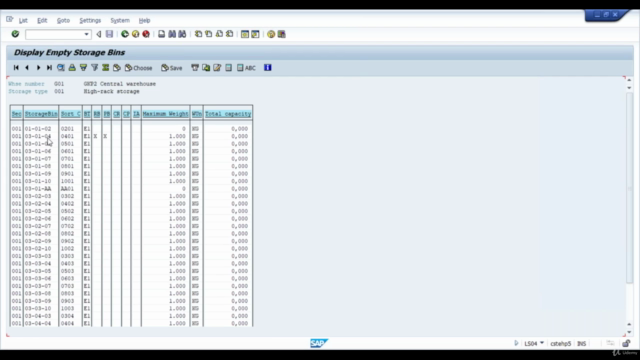Screen dimensions: 640x360
Task: Click the Generate Shortcut icon
Action: [x=256, y=34]
